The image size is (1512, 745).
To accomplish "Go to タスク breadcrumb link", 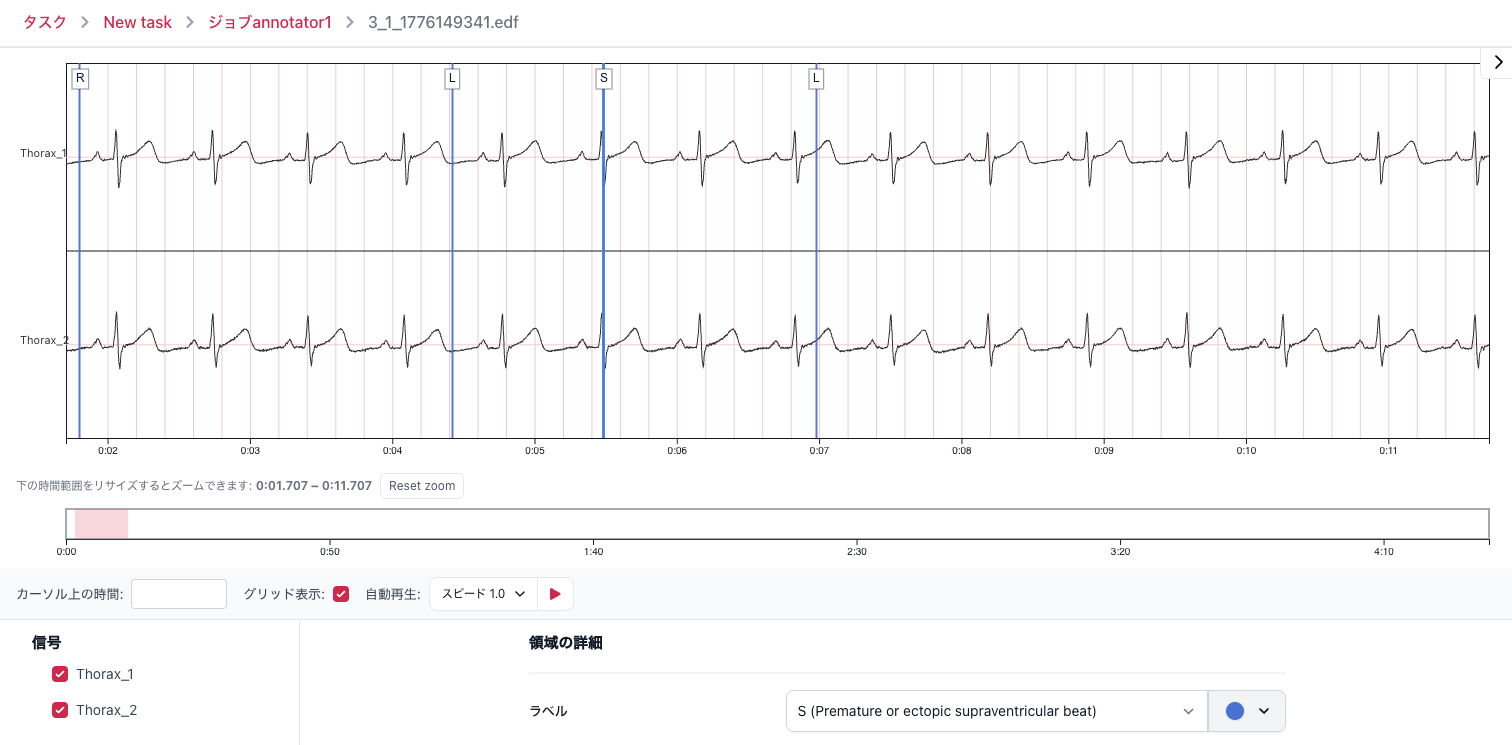I will 45,22.
